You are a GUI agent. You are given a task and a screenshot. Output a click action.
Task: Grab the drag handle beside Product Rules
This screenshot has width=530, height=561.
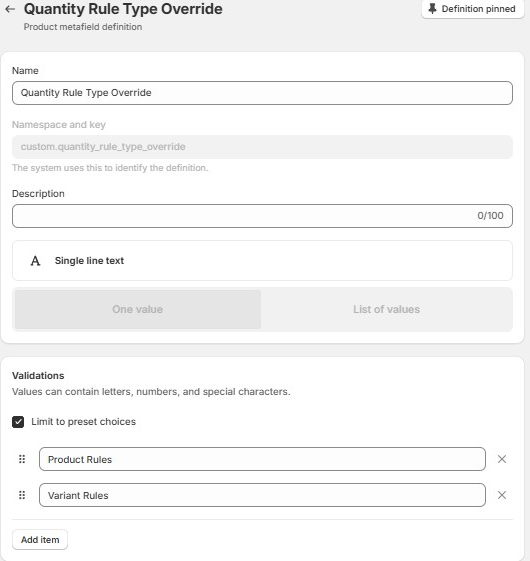[x=22, y=459]
